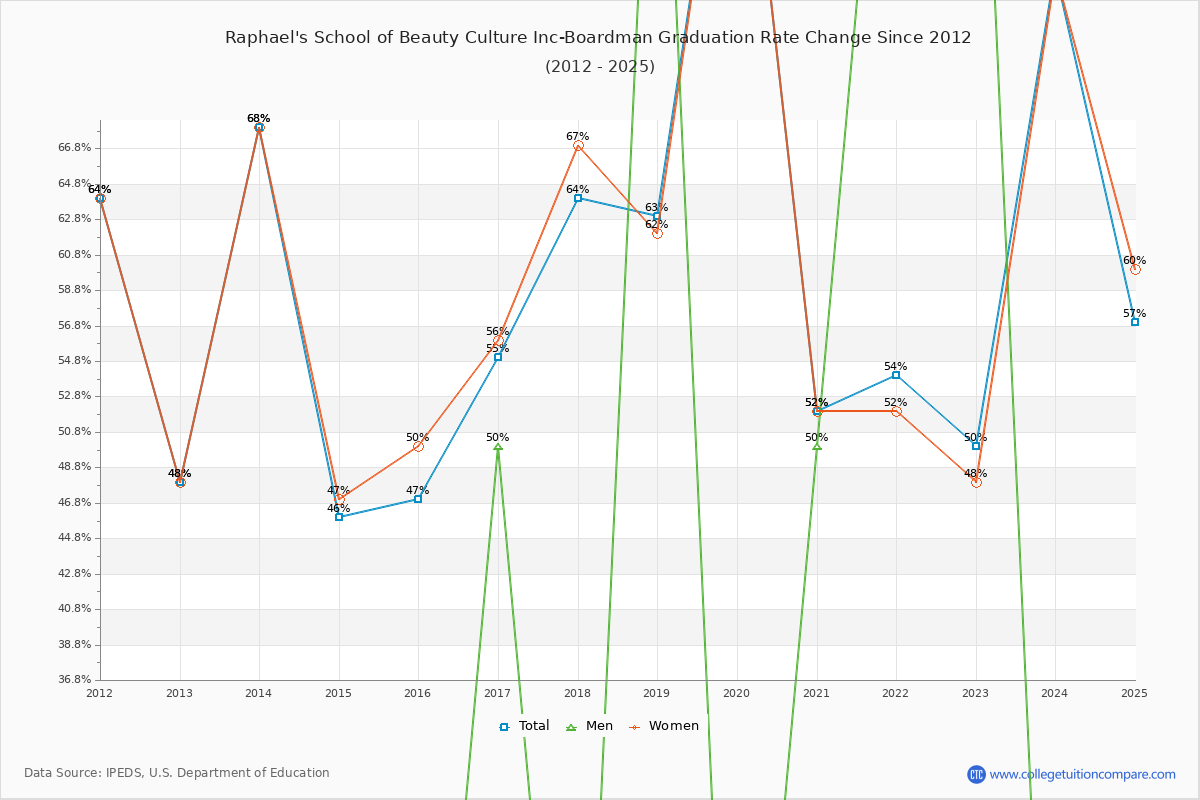Click the 56.8% y-axis label
The height and width of the screenshot is (800, 1200).
[75, 326]
